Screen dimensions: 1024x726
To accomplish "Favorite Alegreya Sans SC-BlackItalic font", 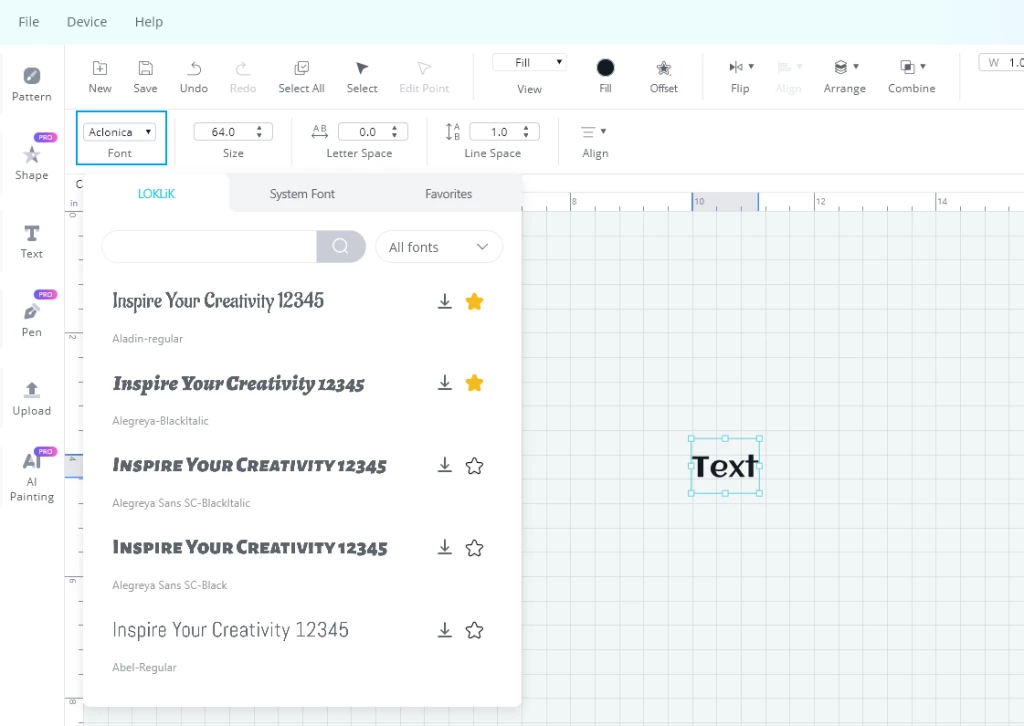I will point(474,466).
